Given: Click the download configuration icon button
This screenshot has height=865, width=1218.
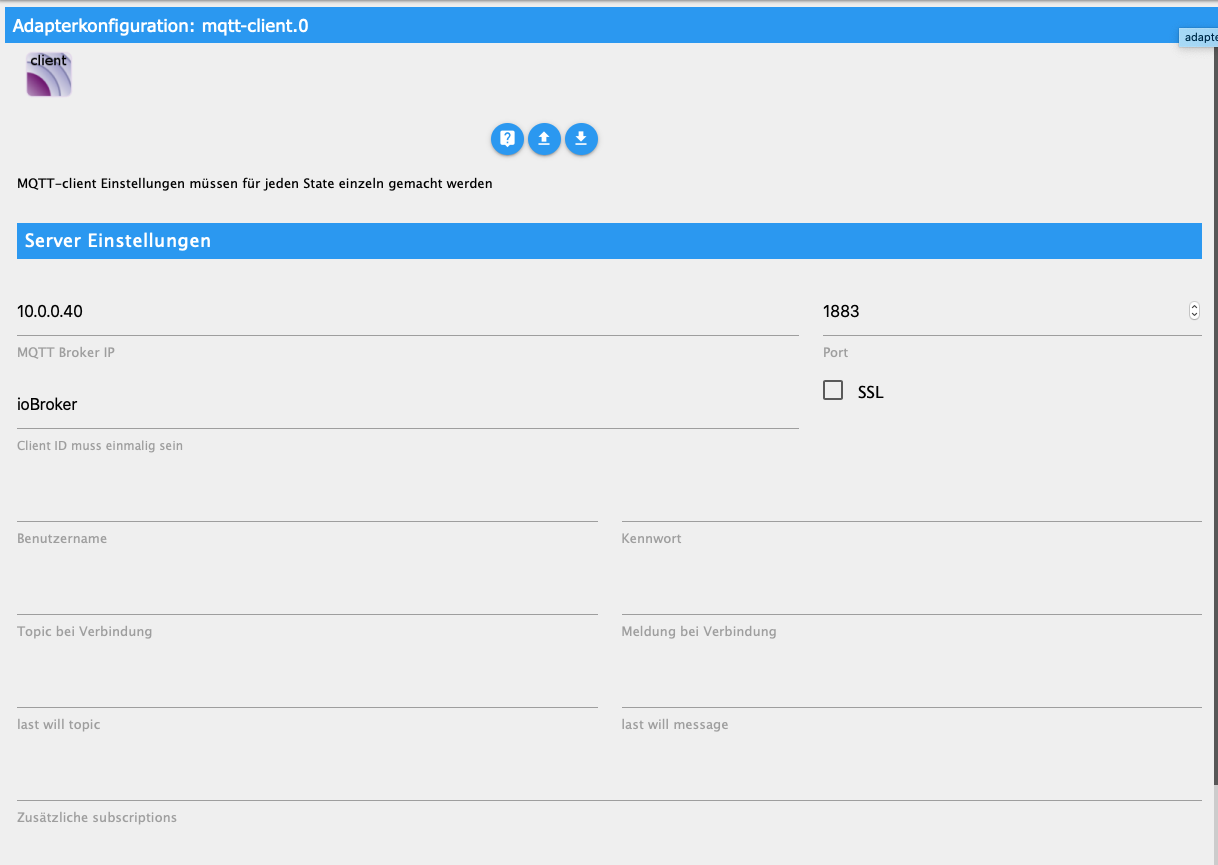Looking at the screenshot, I should (581, 139).
